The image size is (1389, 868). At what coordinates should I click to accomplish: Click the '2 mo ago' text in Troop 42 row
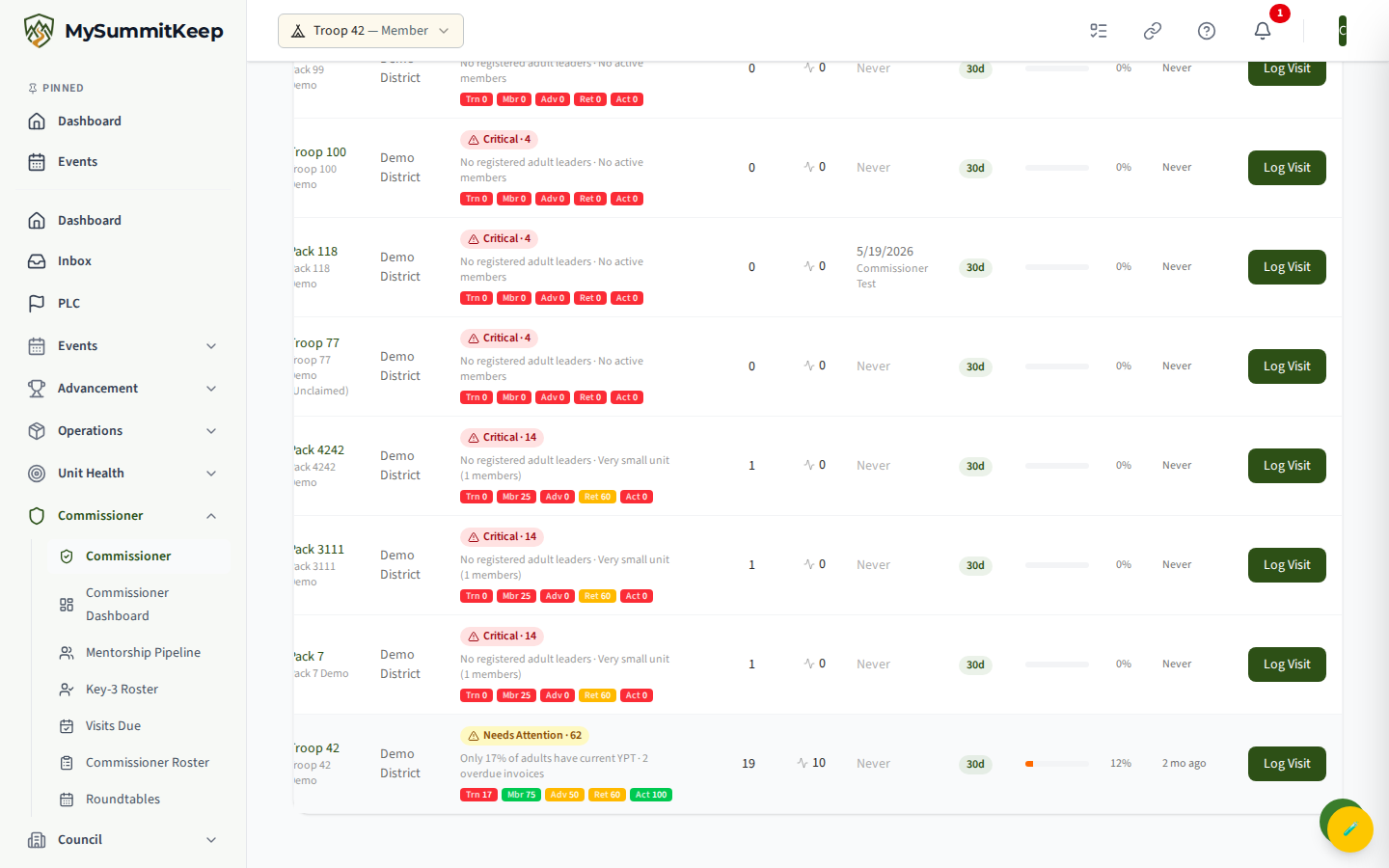point(1184,763)
